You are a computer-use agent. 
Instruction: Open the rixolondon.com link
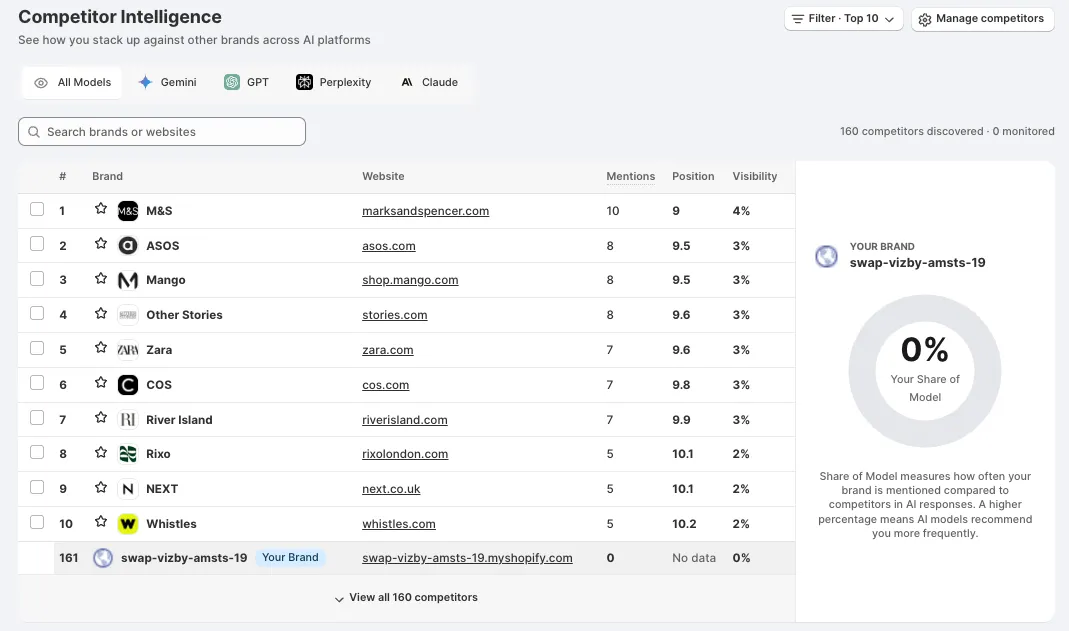coord(405,454)
